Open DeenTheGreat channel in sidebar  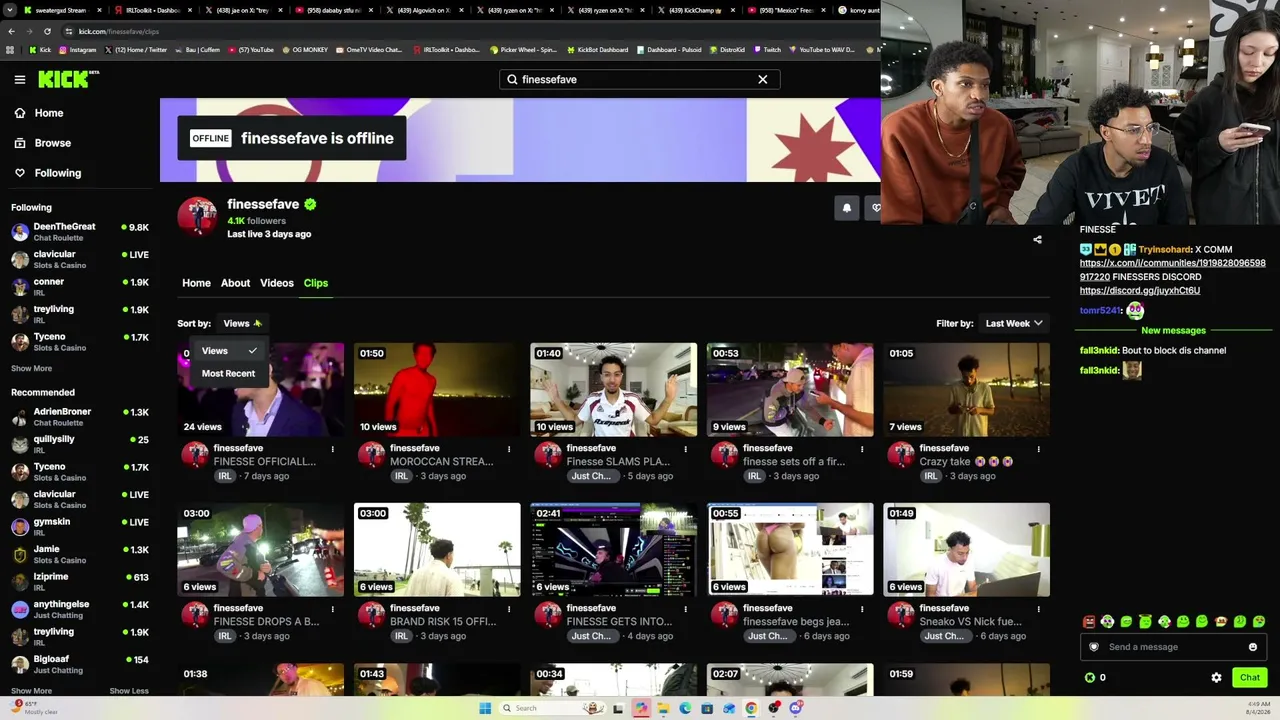point(80,231)
